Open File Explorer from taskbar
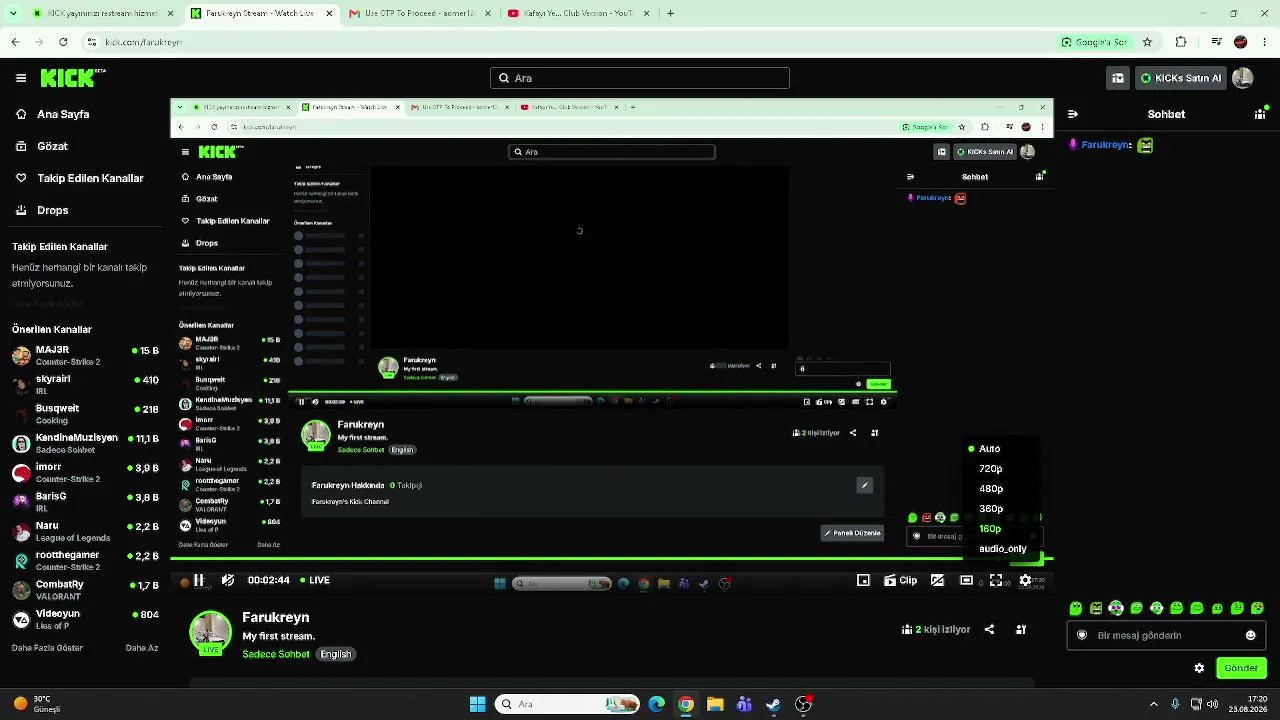Image resolution: width=1280 pixels, height=720 pixels. [x=715, y=704]
